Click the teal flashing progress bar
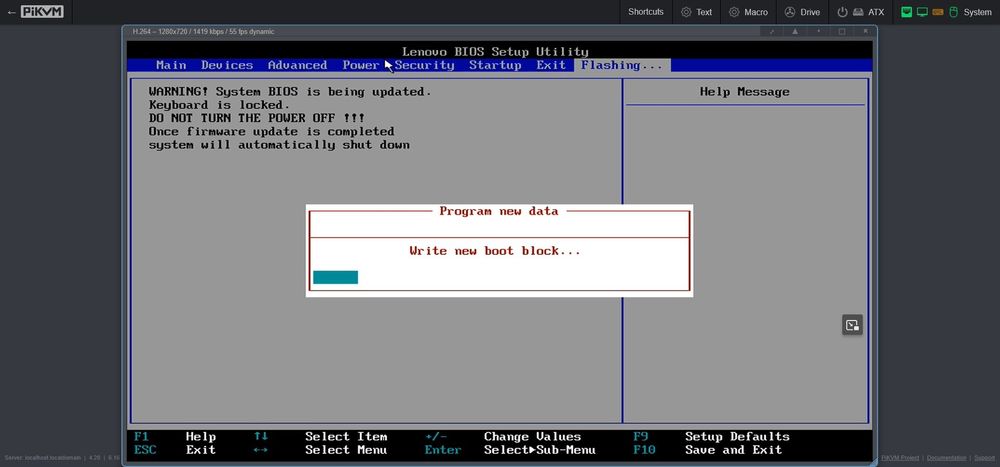 click(x=335, y=277)
